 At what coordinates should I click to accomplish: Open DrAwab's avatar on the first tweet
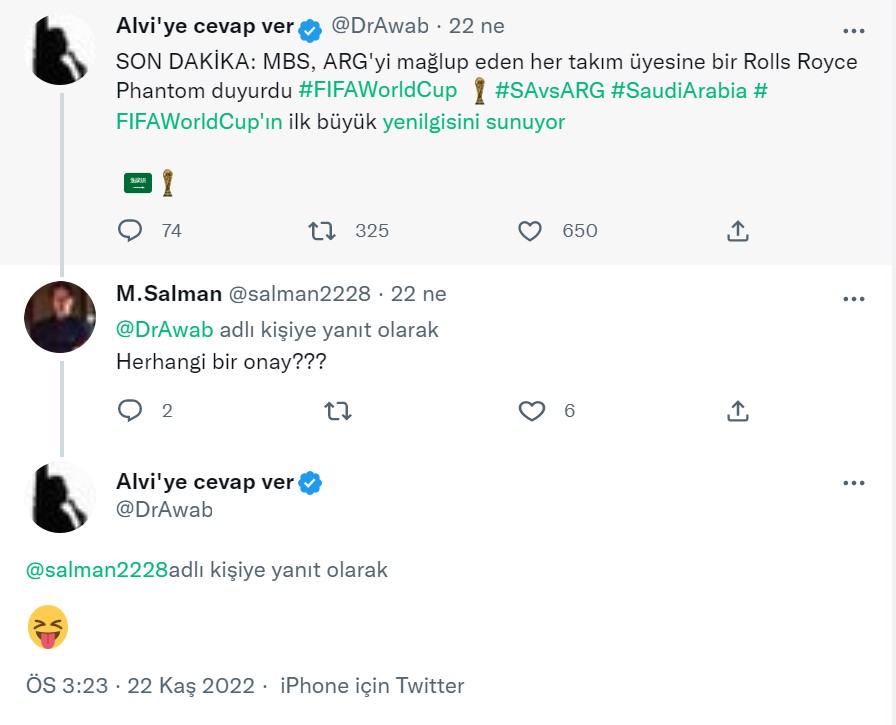click(x=60, y=50)
